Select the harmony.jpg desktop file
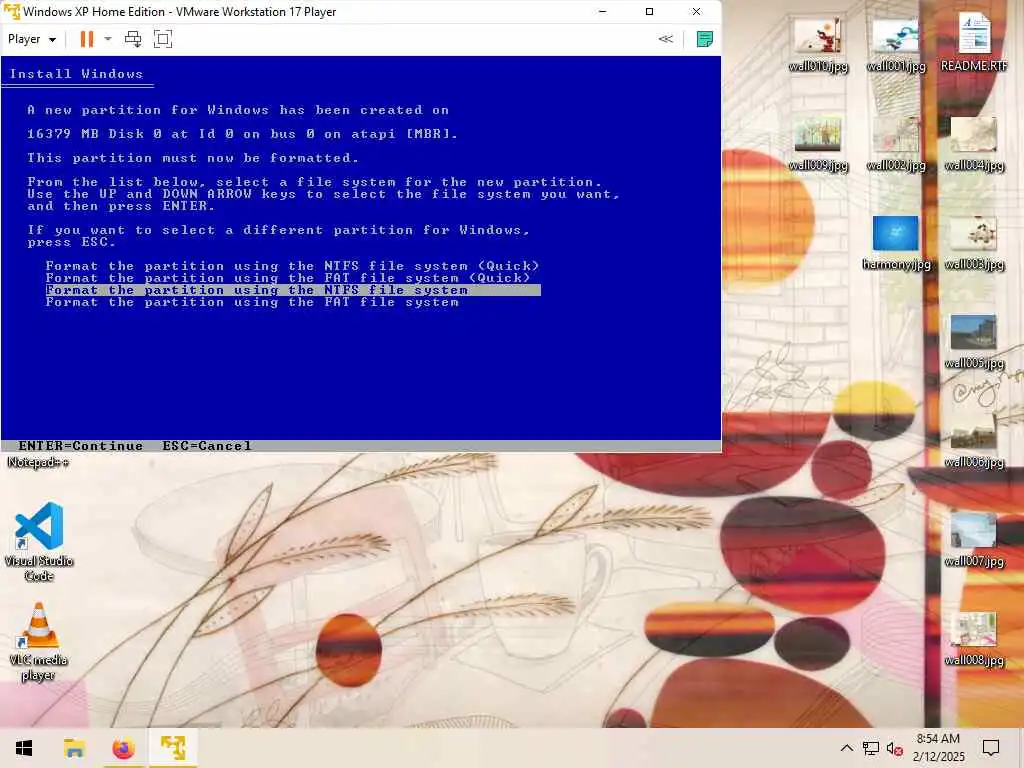This screenshot has width=1024, height=768. point(896,243)
